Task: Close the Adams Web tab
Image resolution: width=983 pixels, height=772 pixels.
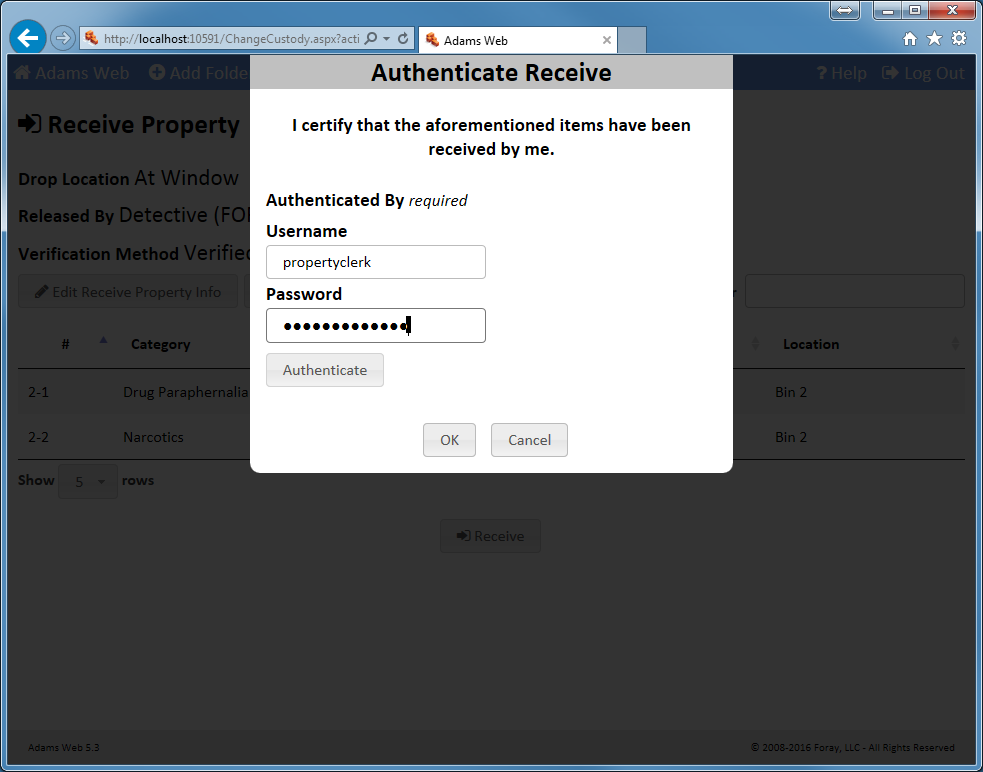Action: 606,41
